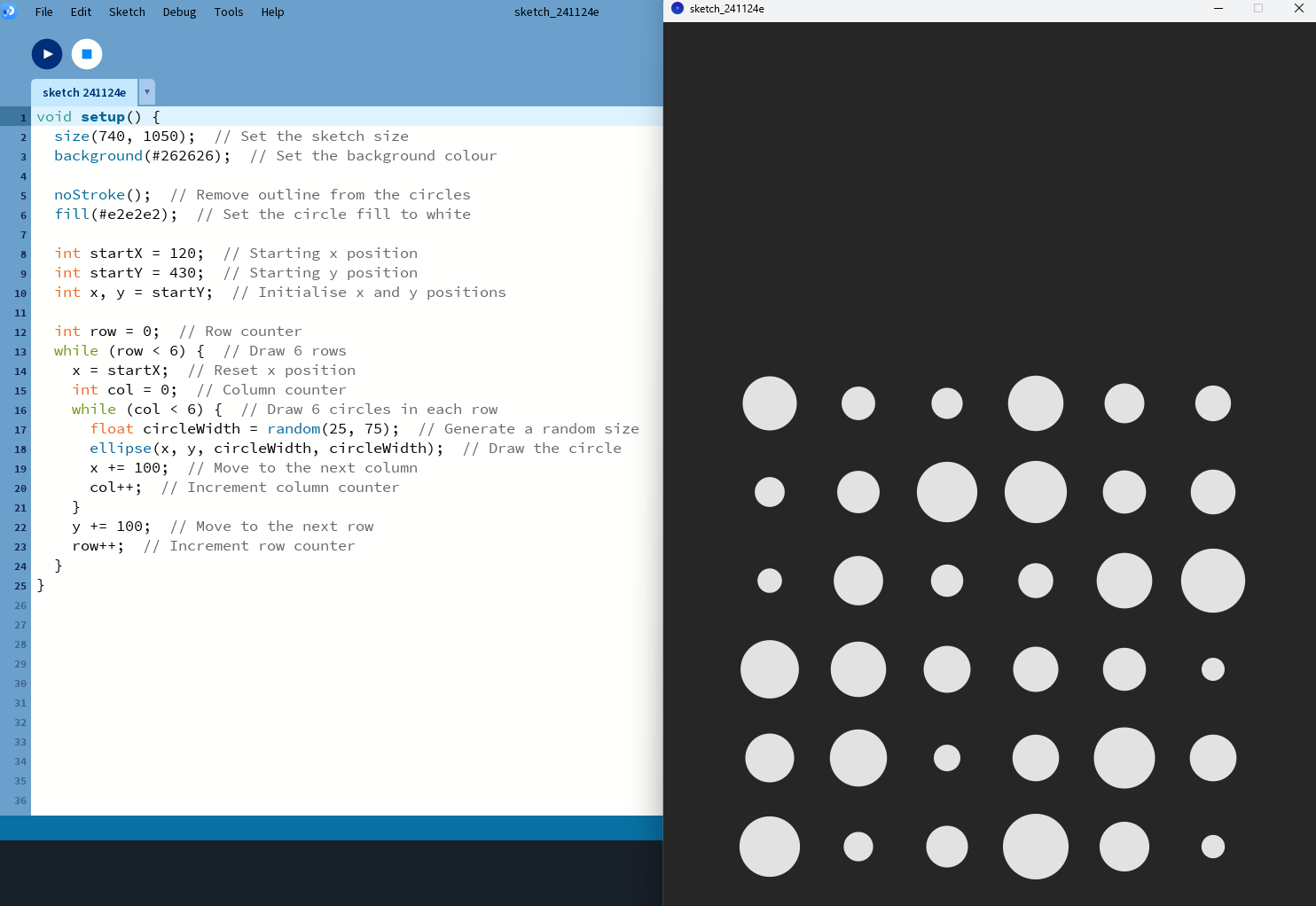
Task: Click the sketch window's Processing icon
Action: click(678, 9)
